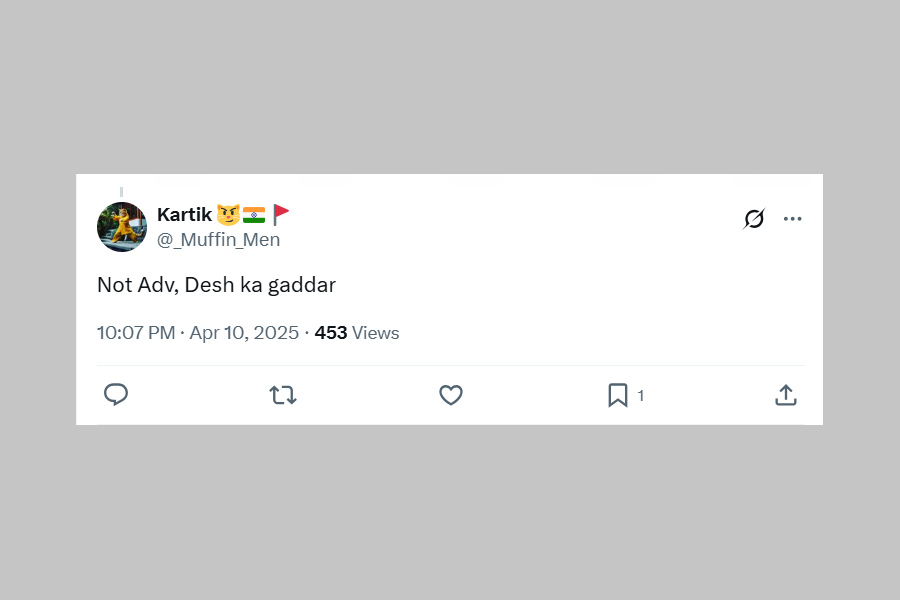Click the tweet text 'Not Adv, Desh ka gaddar'
Viewport: 900px width, 600px height.
pos(216,285)
